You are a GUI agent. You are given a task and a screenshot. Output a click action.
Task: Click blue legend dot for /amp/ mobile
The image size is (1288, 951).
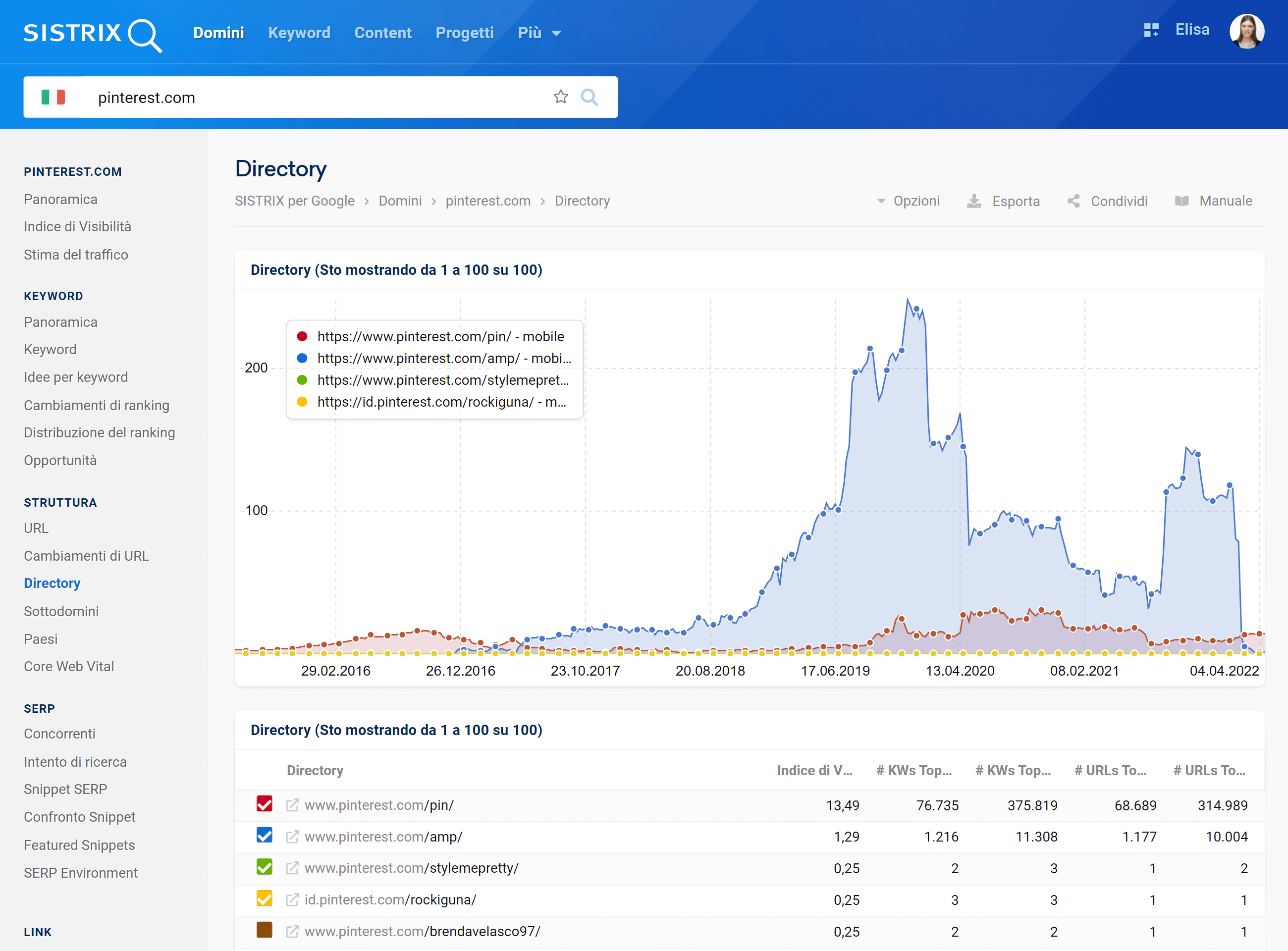click(x=302, y=358)
